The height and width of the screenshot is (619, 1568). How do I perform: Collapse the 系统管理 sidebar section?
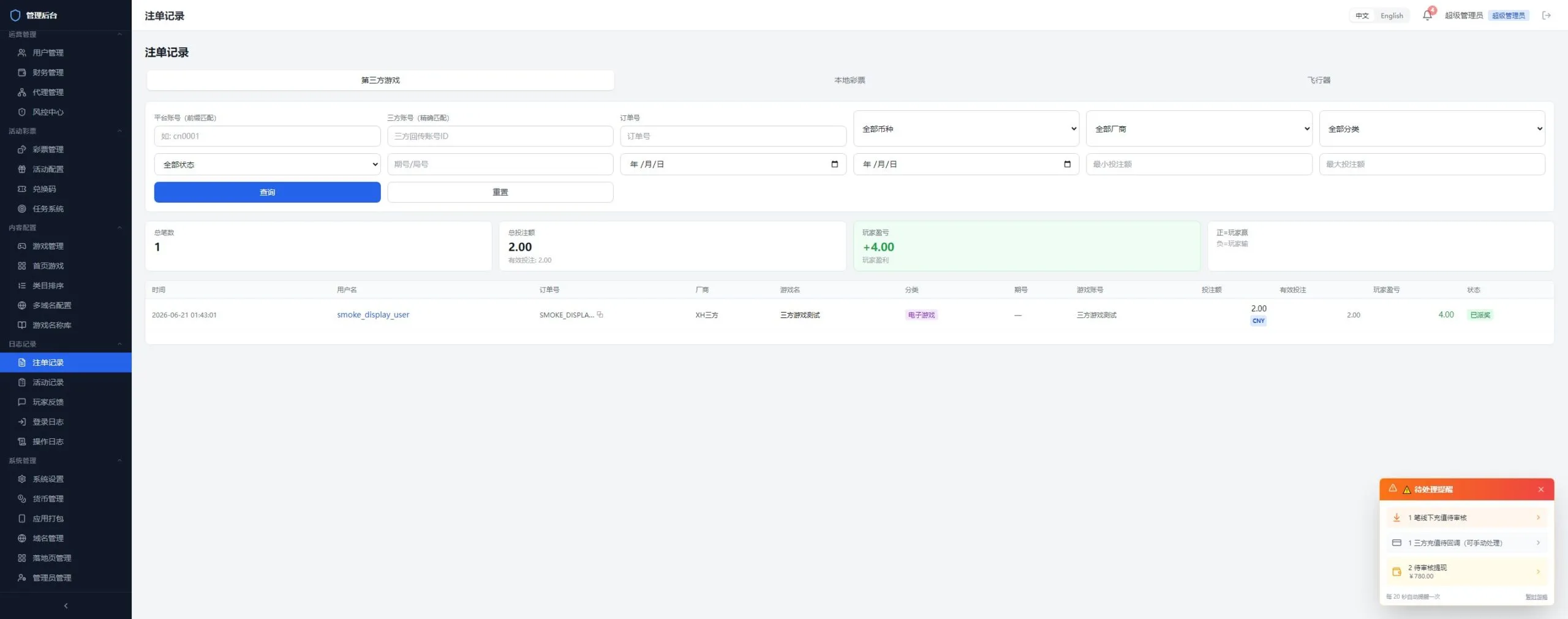66,460
